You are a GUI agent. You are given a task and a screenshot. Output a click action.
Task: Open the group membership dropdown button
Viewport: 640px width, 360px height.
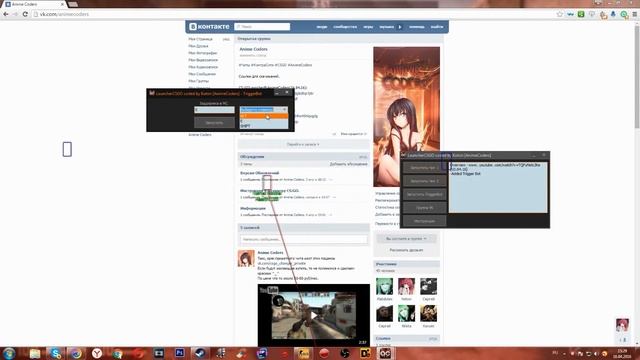pos(406,238)
